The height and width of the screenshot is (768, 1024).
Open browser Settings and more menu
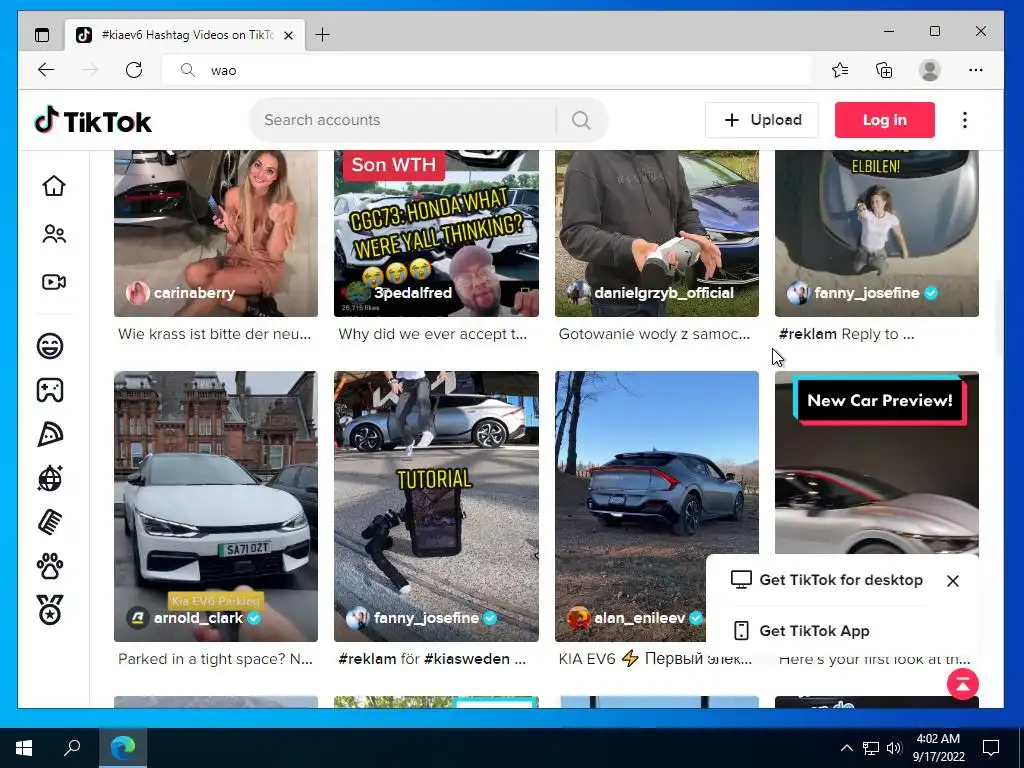976,70
